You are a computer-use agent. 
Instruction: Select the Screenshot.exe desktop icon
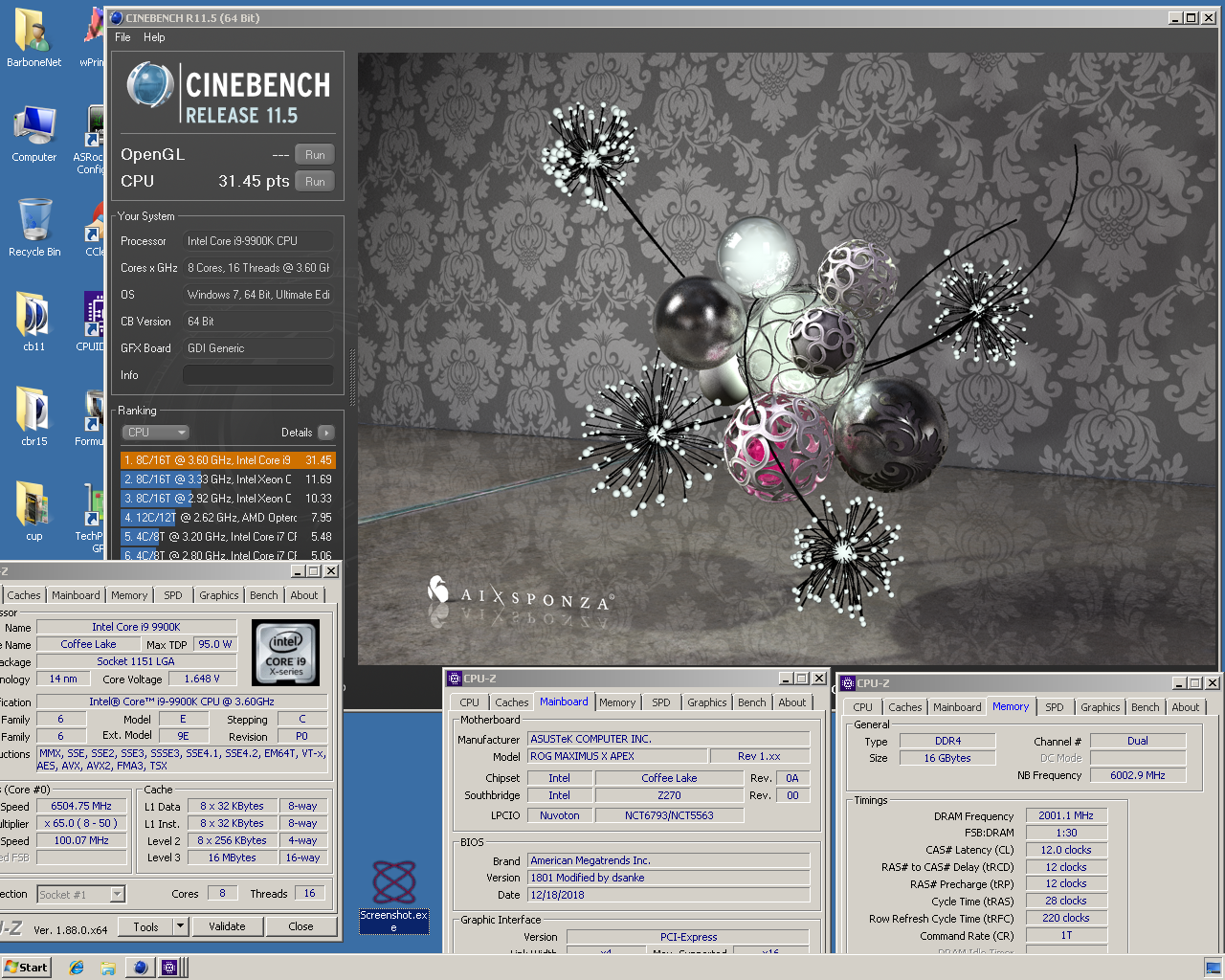[x=393, y=897]
